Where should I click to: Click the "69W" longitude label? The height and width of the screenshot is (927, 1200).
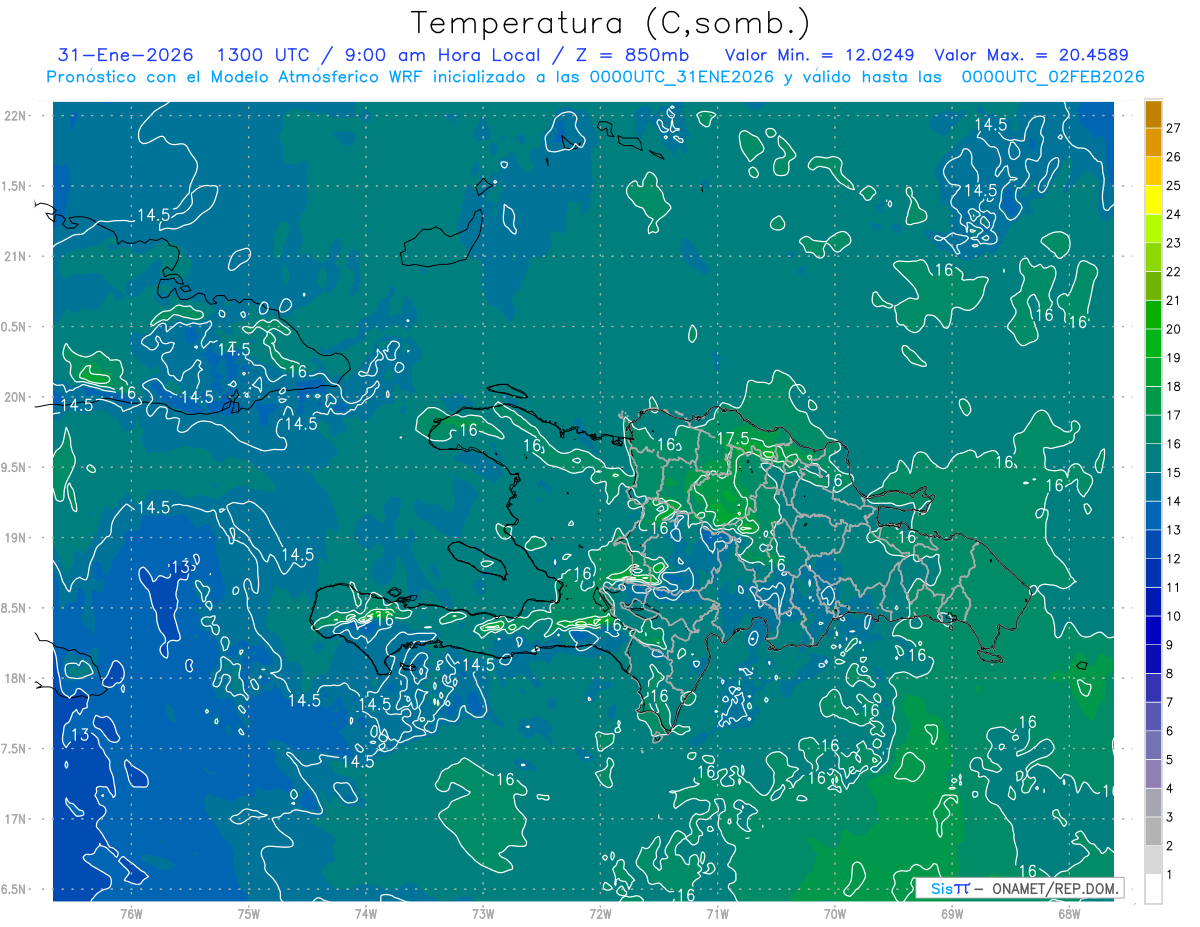click(952, 913)
